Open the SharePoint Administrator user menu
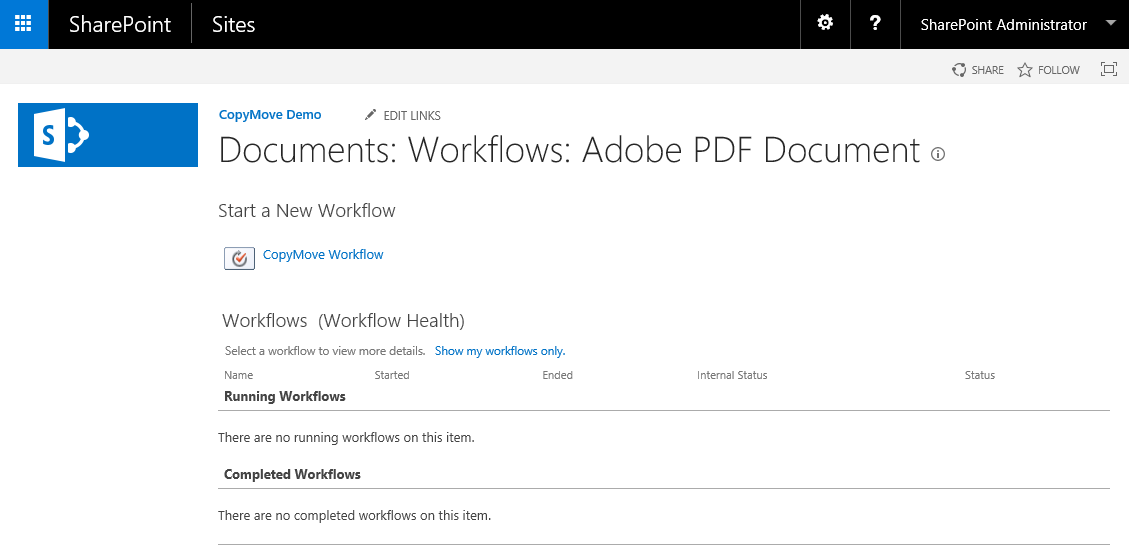 pyautogui.click(x=1004, y=24)
